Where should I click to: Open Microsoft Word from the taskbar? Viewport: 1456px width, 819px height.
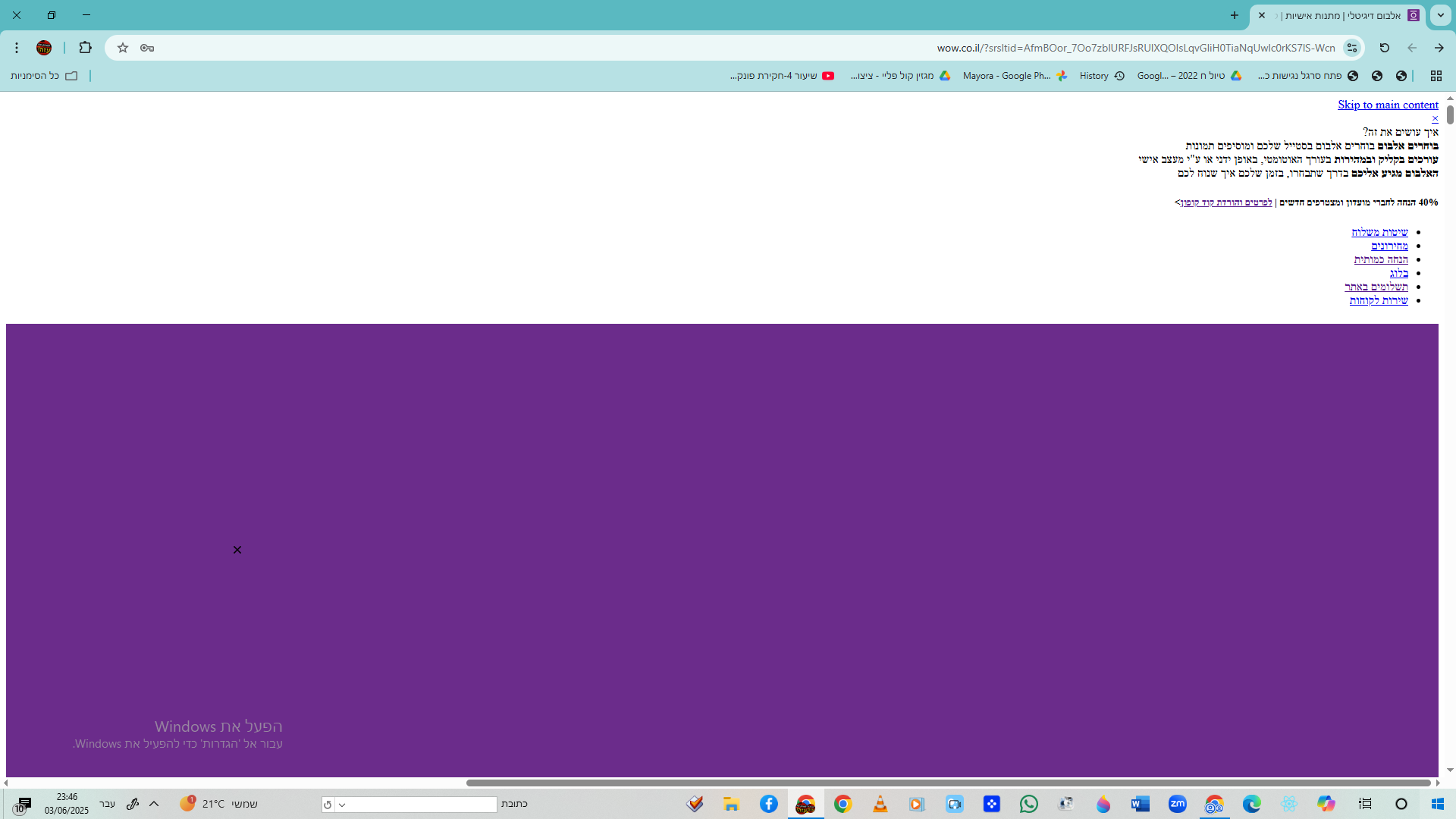tap(1140, 804)
